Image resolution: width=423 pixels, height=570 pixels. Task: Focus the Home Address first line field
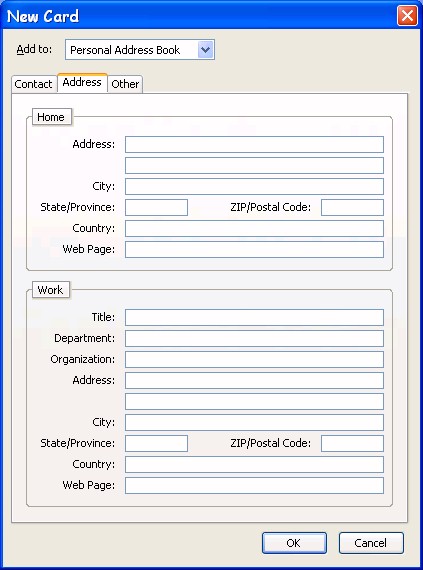pos(254,144)
